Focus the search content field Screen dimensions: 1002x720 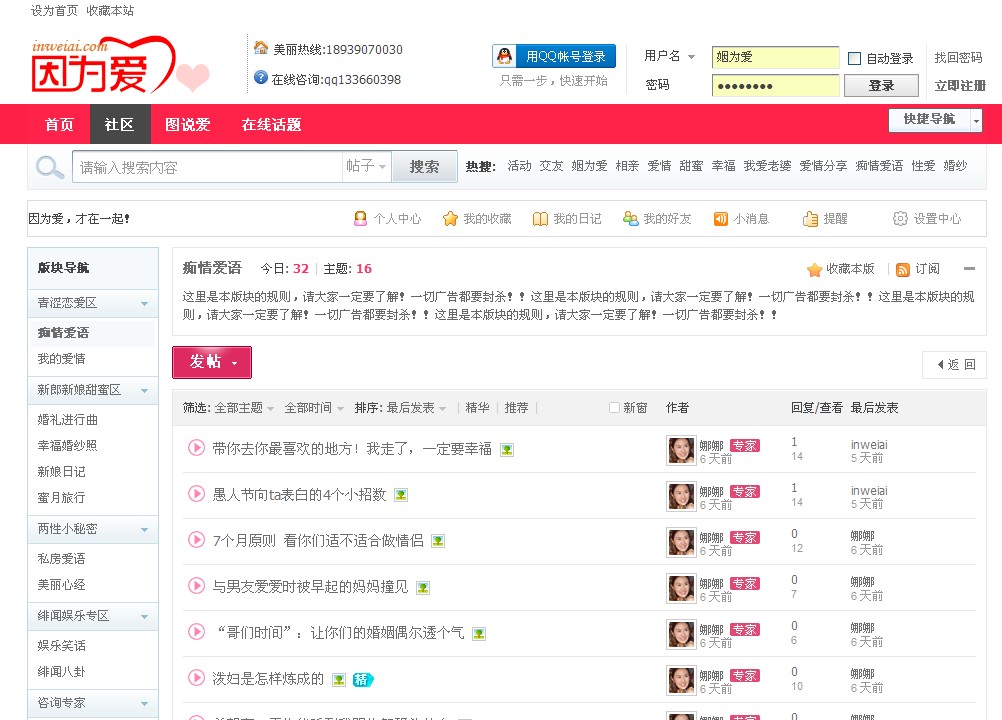[208, 167]
